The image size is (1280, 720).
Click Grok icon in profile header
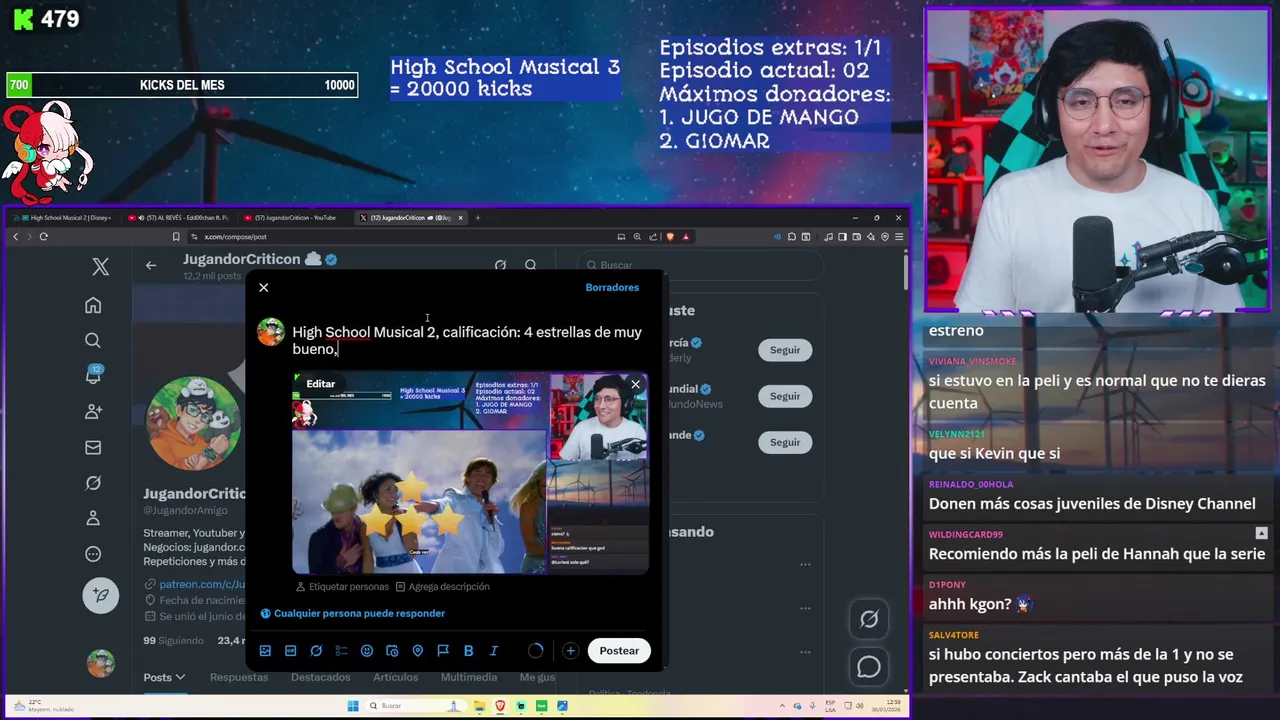[x=500, y=265]
